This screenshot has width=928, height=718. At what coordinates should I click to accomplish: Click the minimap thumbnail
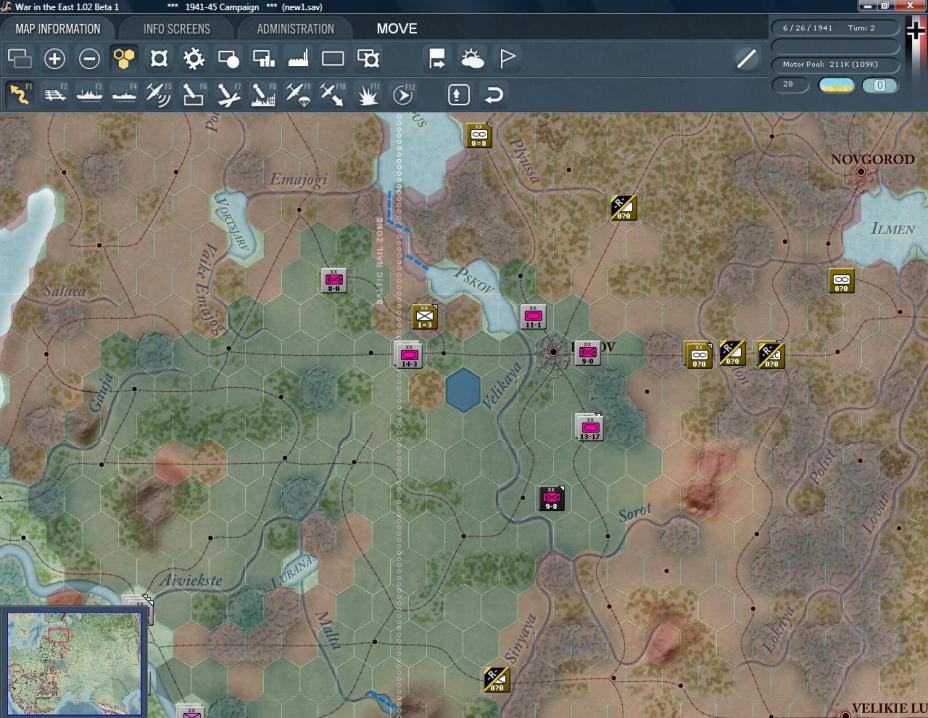coord(74,662)
